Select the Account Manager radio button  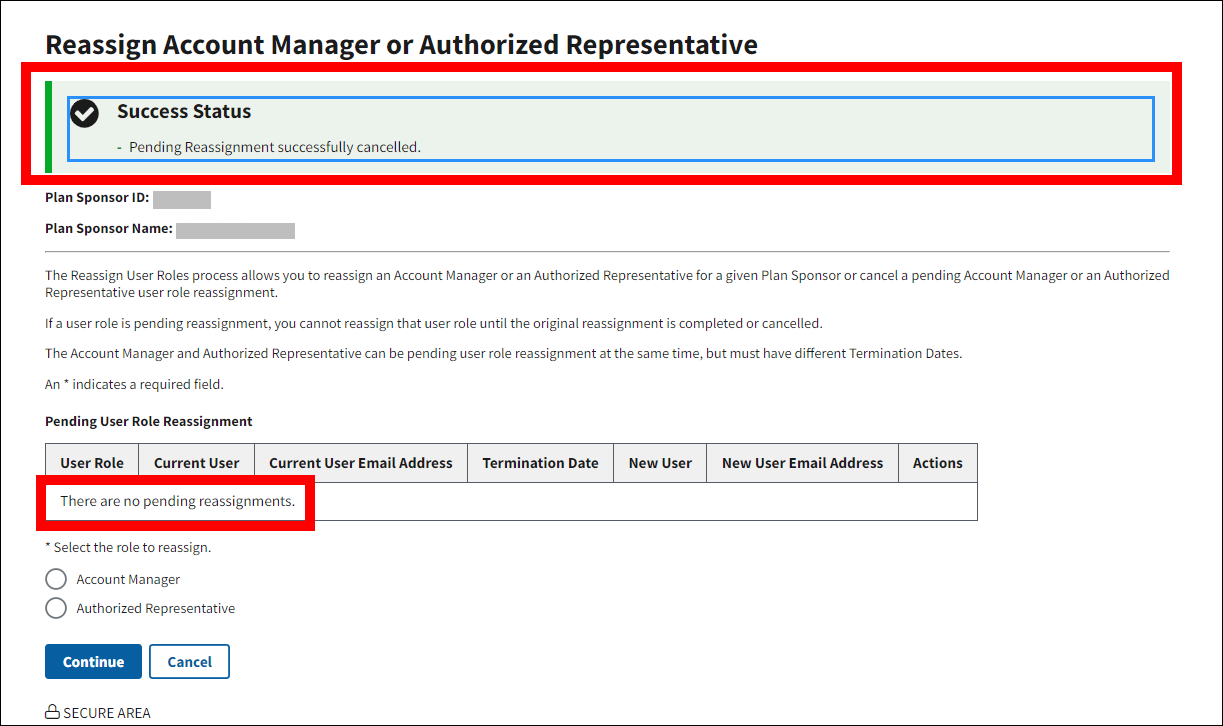[57, 579]
